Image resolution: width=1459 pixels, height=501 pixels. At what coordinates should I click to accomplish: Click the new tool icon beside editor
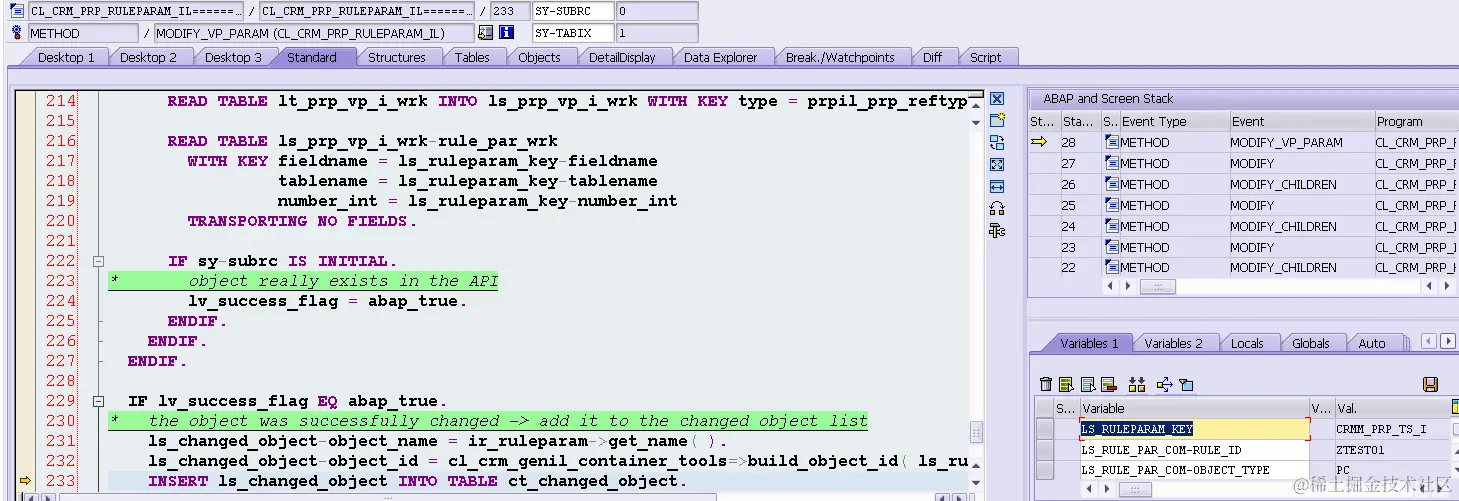[997, 121]
